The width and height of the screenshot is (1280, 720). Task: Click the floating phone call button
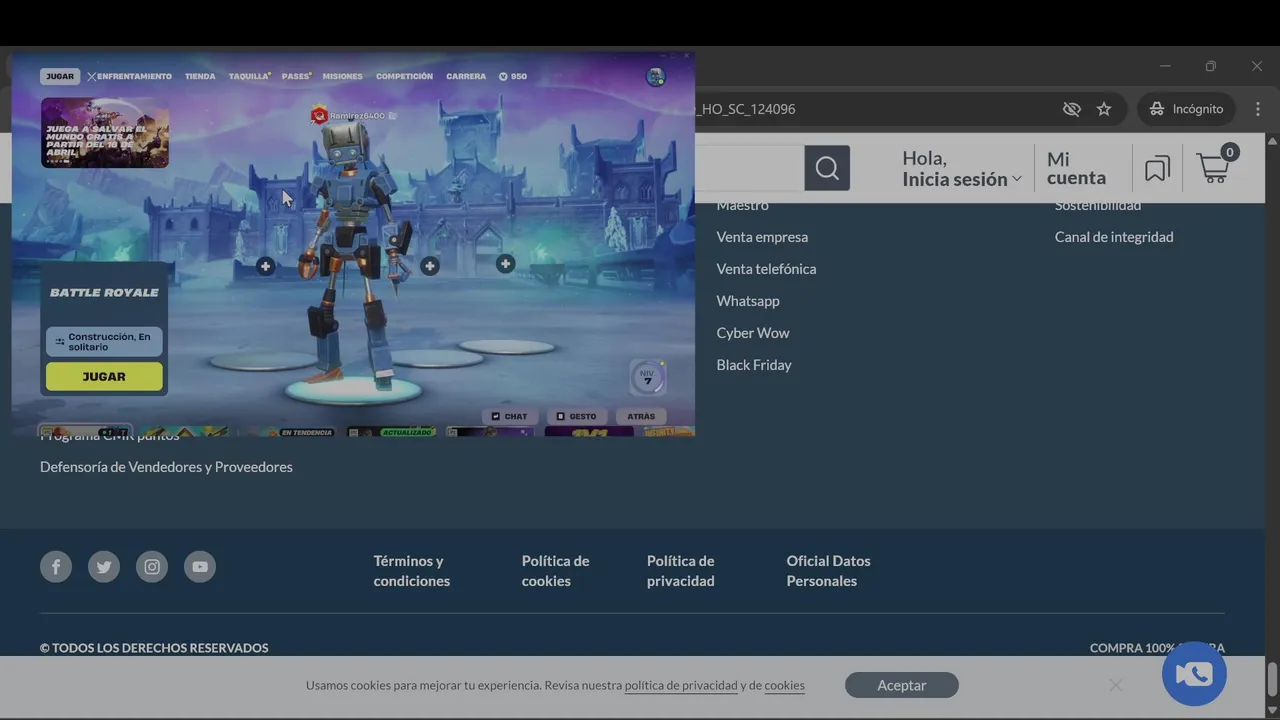(1194, 674)
